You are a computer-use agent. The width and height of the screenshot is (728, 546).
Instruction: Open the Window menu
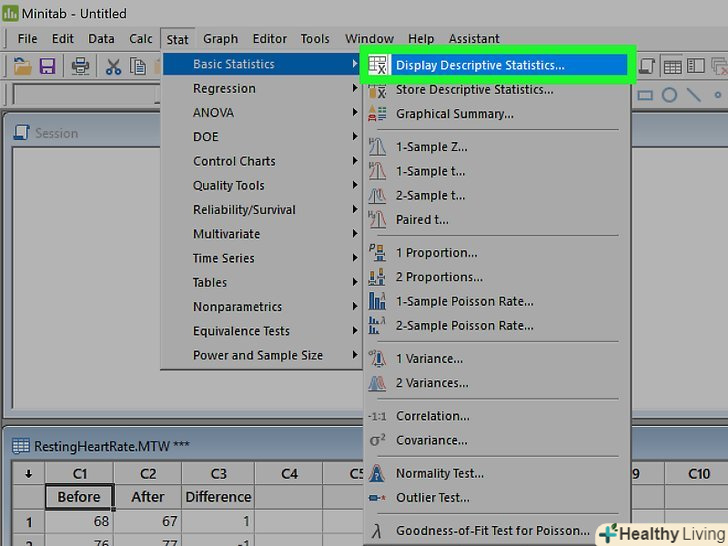(x=369, y=39)
